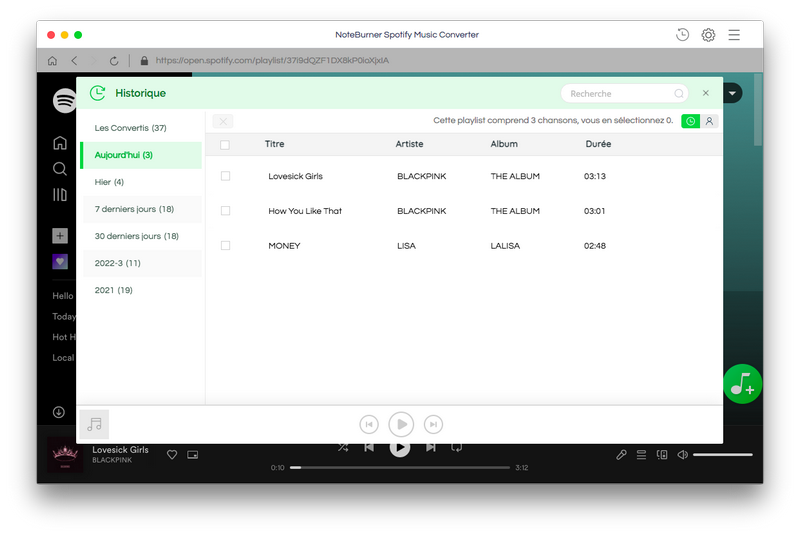Switch to the artist view toggle

click(x=709, y=121)
